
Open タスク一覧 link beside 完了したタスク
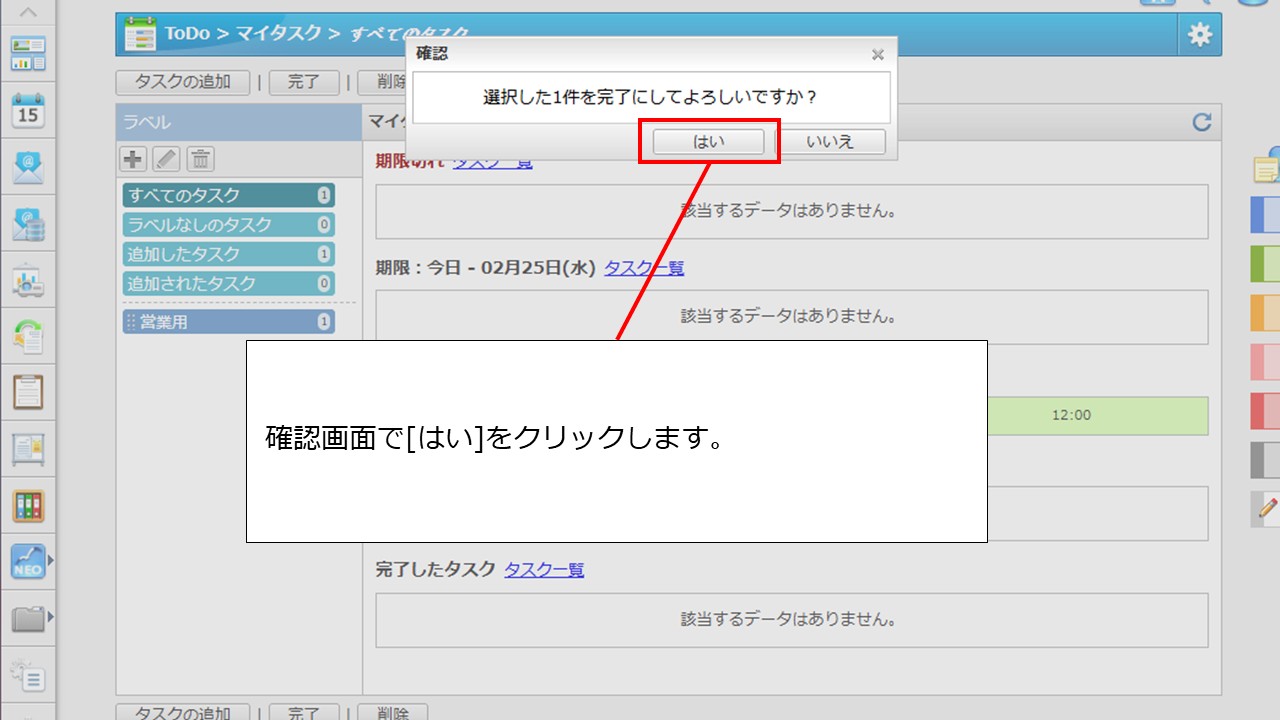click(544, 570)
